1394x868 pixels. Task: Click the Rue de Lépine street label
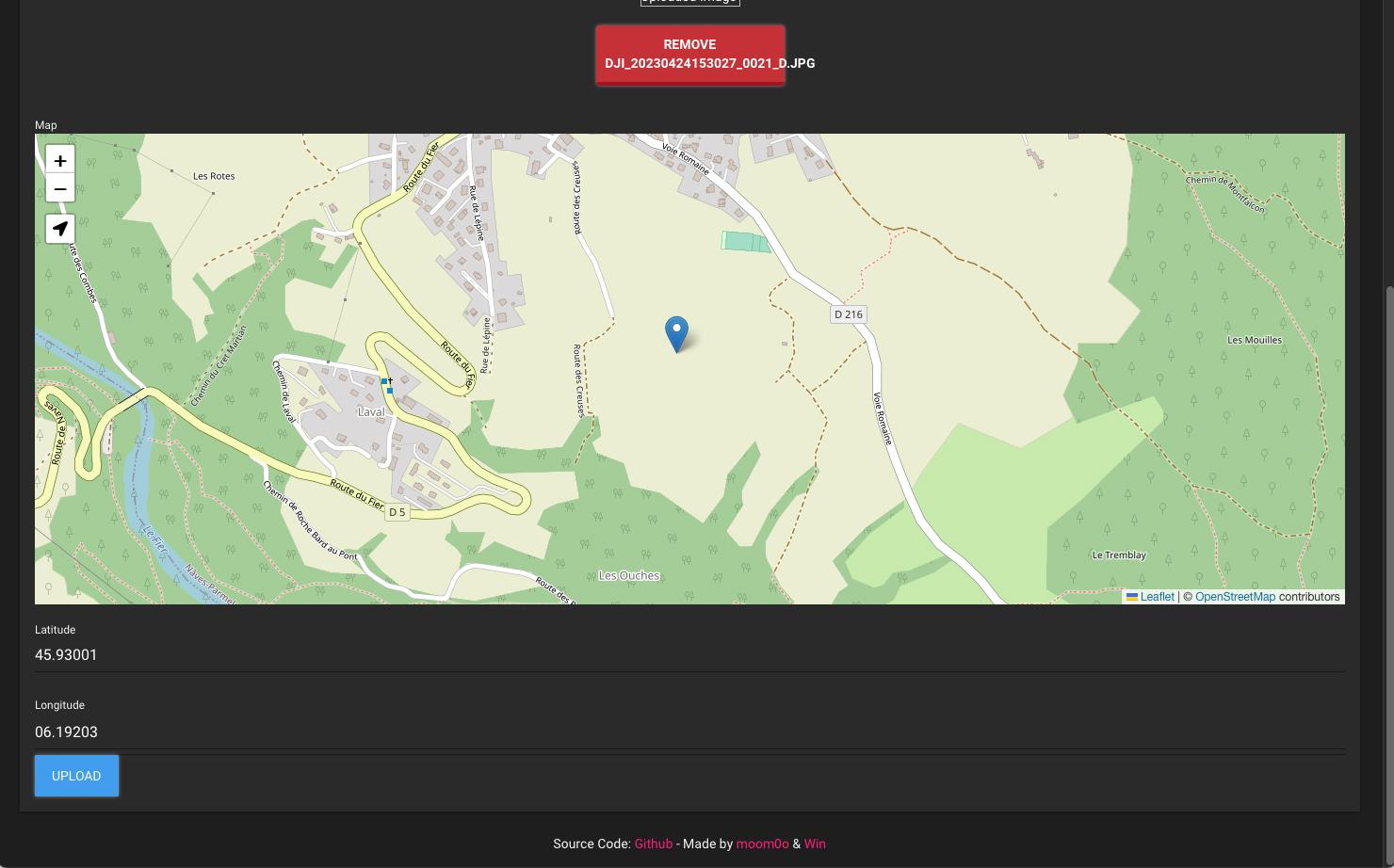pyautogui.click(x=476, y=214)
